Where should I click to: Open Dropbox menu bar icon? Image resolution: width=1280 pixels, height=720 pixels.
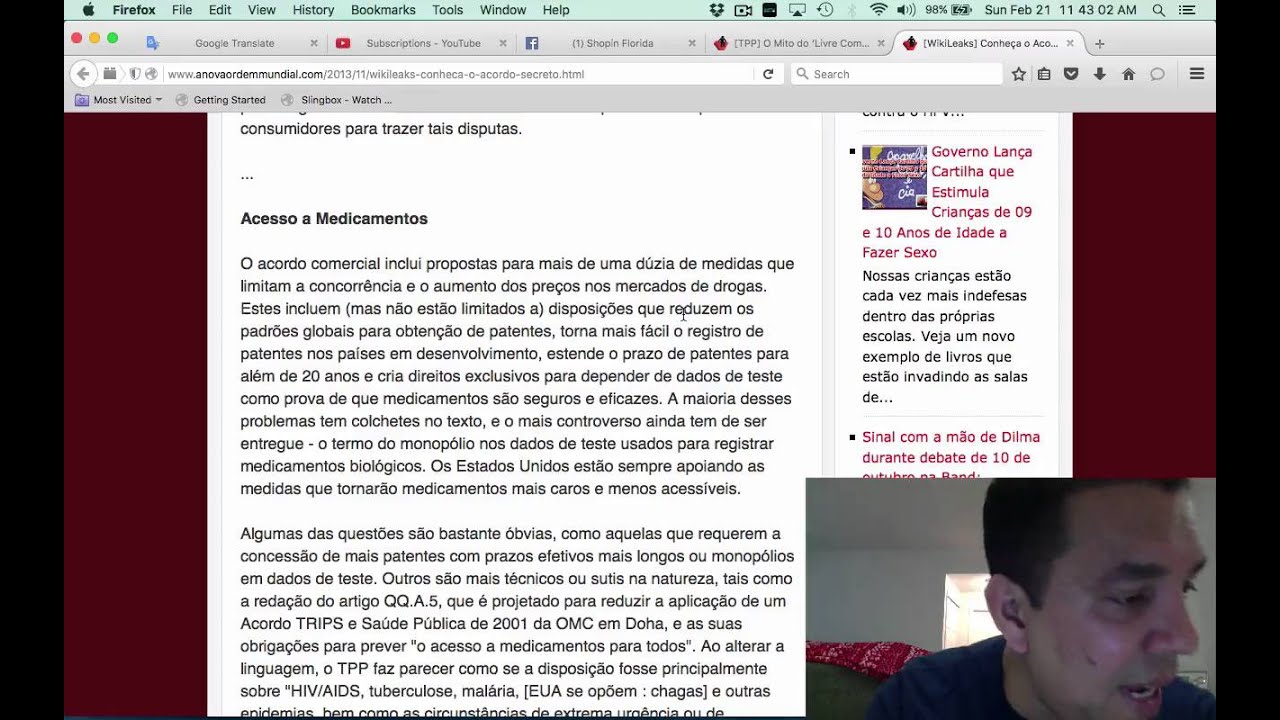click(716, 10)
